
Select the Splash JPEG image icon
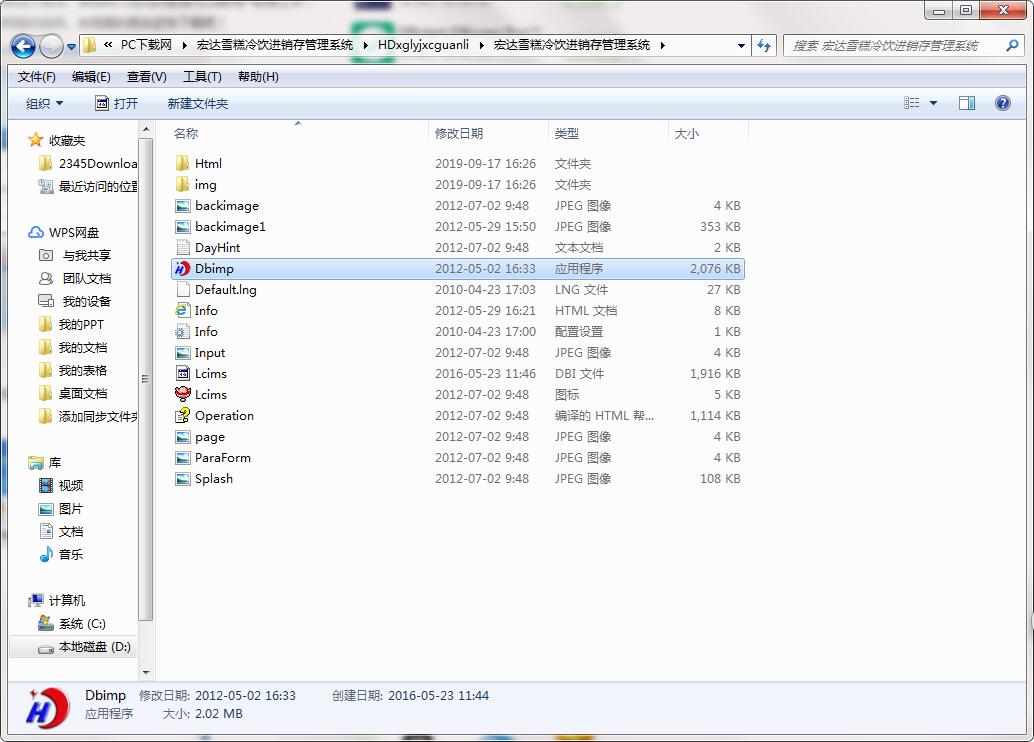tap(183, 479)
